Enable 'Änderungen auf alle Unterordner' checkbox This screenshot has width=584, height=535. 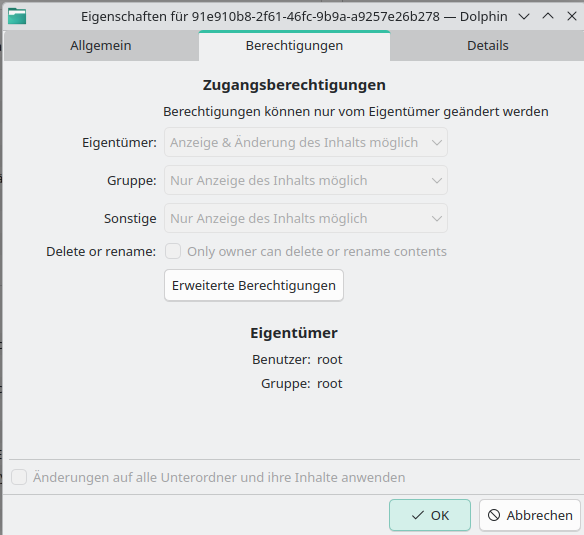click(19, 477)
